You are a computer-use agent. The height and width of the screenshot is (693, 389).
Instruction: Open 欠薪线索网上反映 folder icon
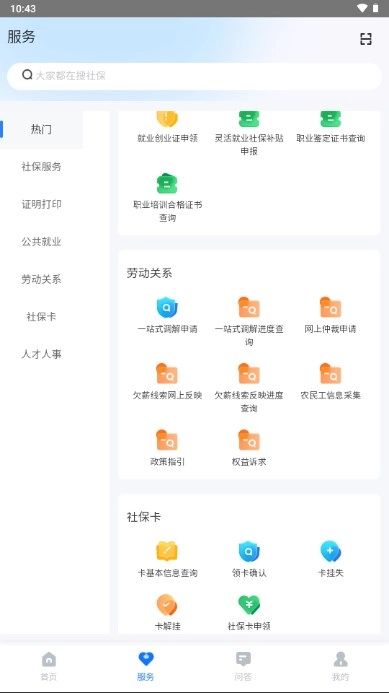(167, 373)
